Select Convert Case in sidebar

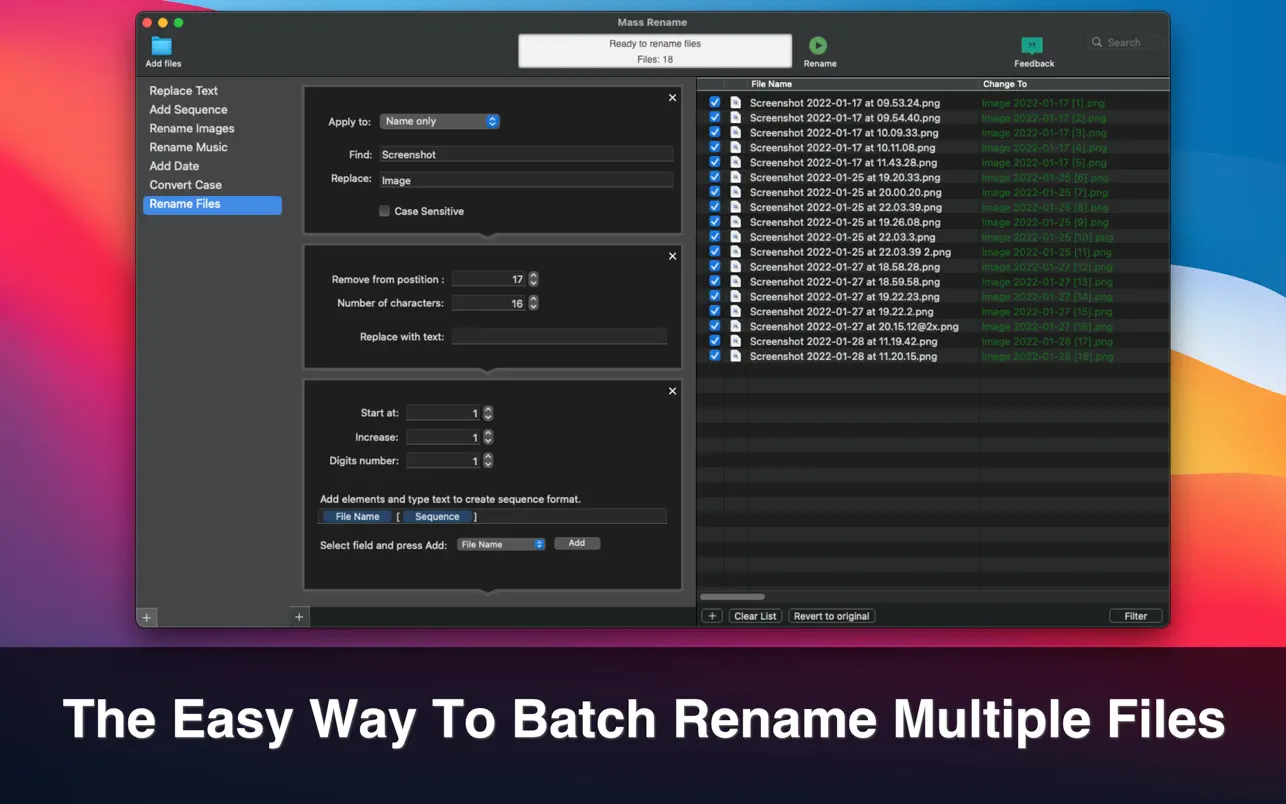click(x=212, y=185)
